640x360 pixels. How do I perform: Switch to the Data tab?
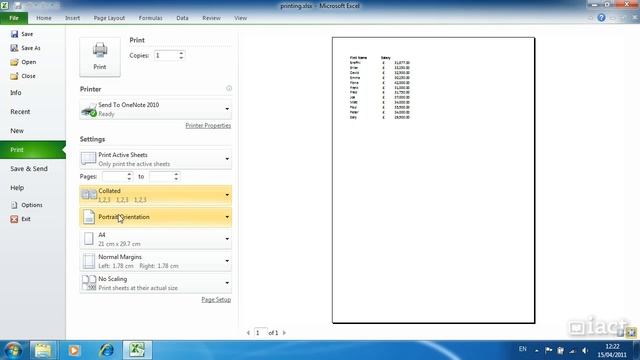click(182, 18)
